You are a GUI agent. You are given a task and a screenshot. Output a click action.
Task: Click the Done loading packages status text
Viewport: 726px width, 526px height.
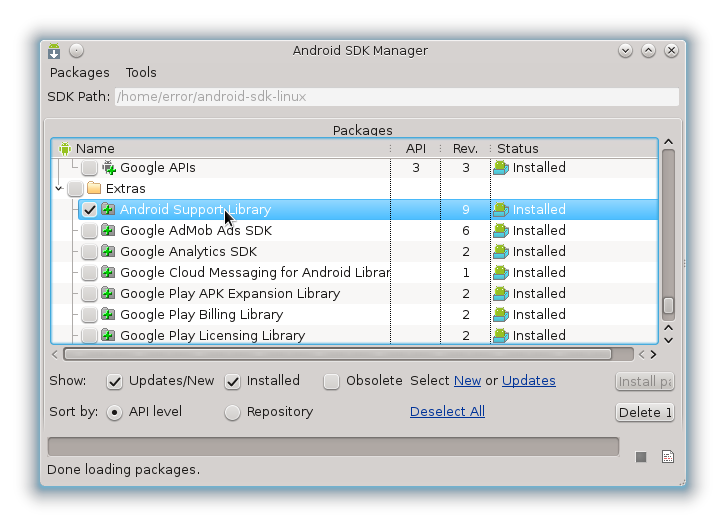click(124, 470)
